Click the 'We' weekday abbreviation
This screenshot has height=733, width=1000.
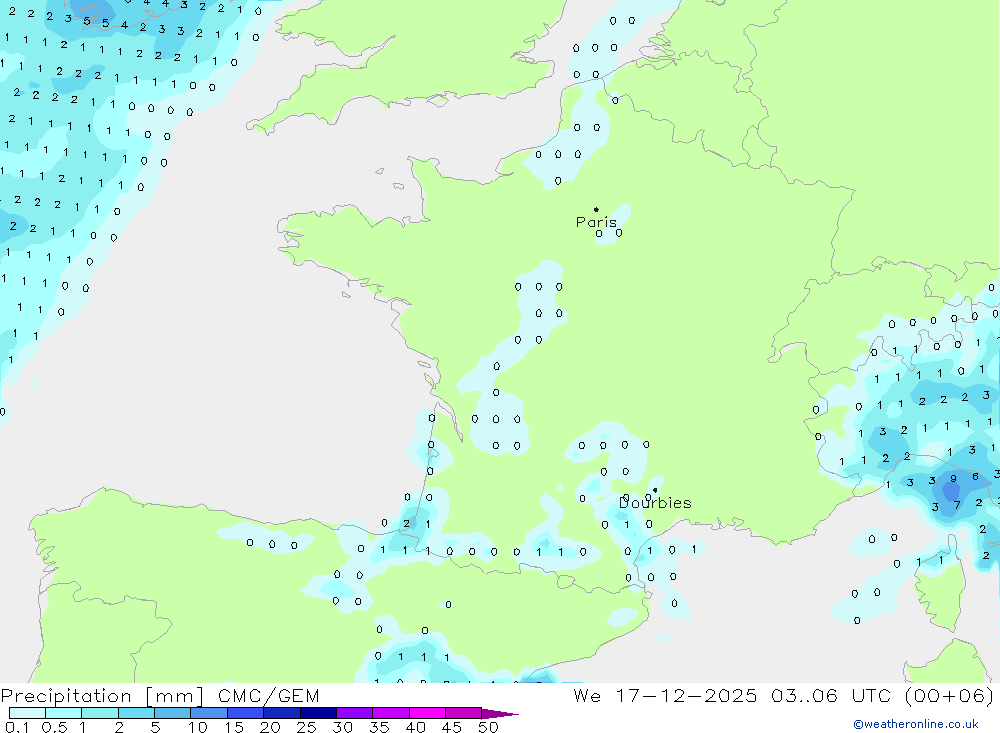coord(587,695)
